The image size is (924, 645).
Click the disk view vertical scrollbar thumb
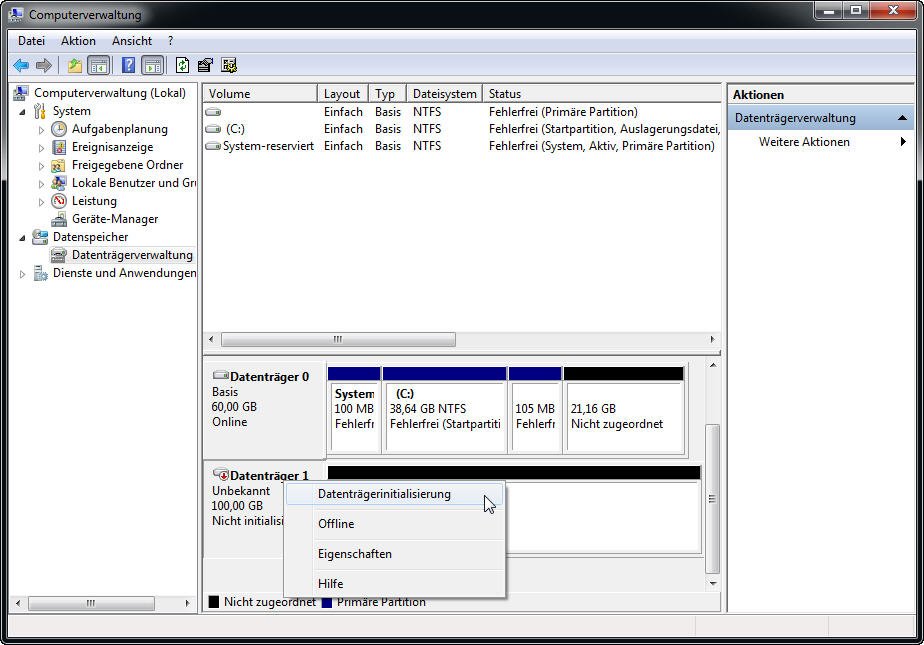click(x=712, y=498)
